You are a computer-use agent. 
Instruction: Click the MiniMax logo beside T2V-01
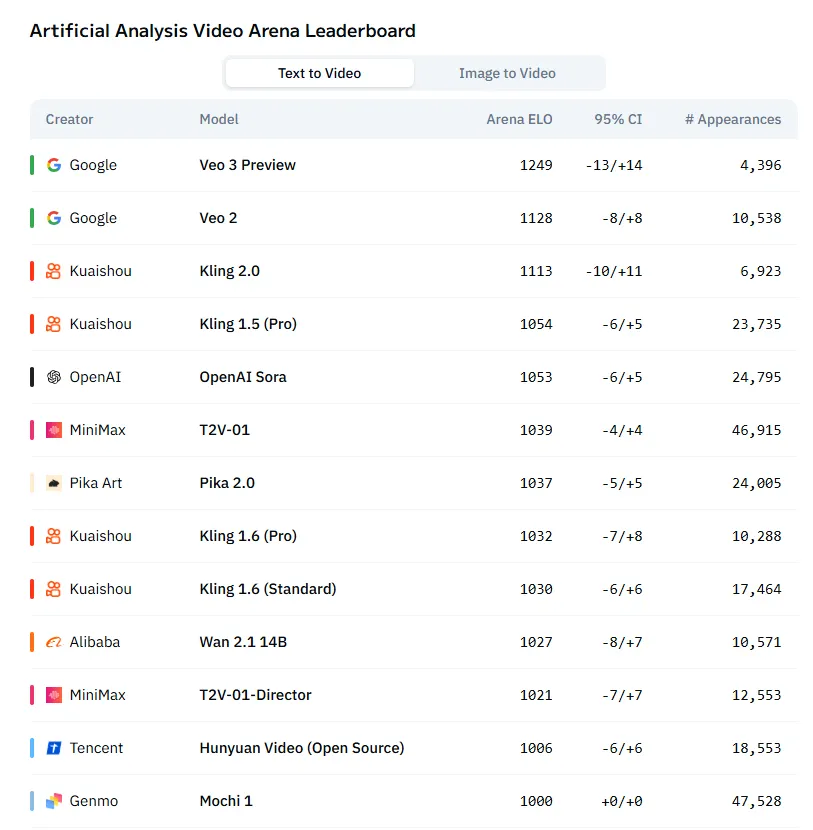click(54, 430)
